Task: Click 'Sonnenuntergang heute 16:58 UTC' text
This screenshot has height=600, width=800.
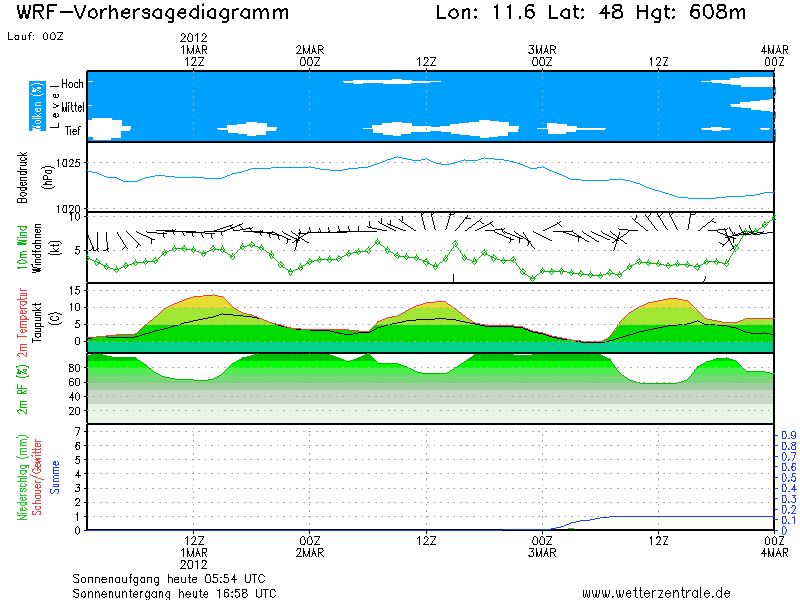Action: 174,594
